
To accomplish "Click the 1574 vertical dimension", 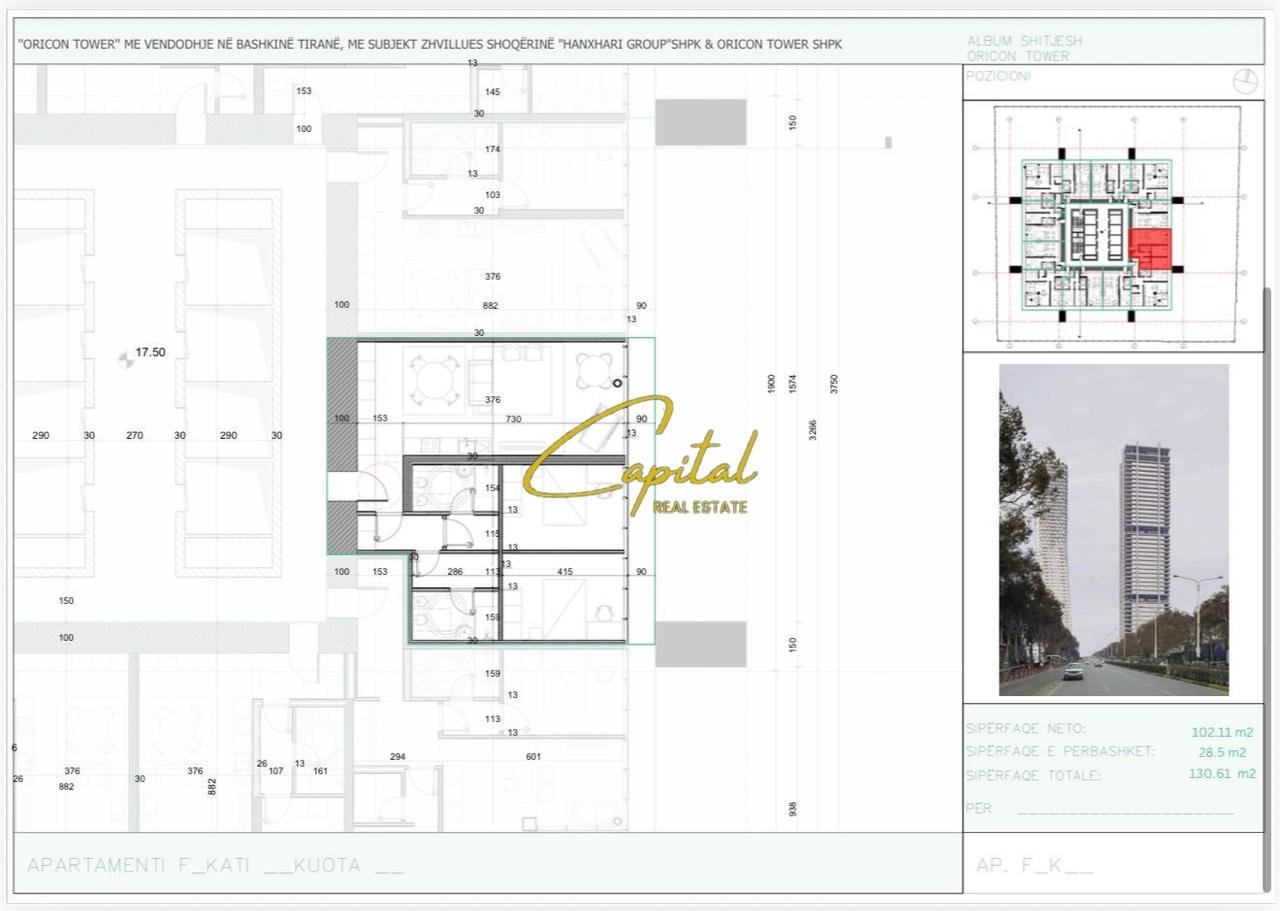I will pos(792,383).
